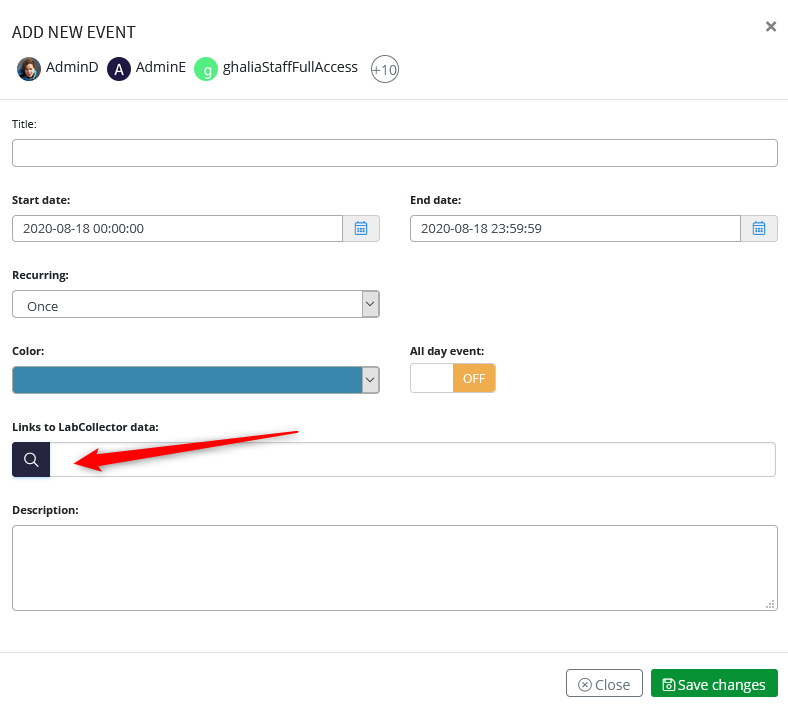788x708 pixels.
Task: Close the dialog with the X icon
Action: pyautogui.click(x=771, y=27)
